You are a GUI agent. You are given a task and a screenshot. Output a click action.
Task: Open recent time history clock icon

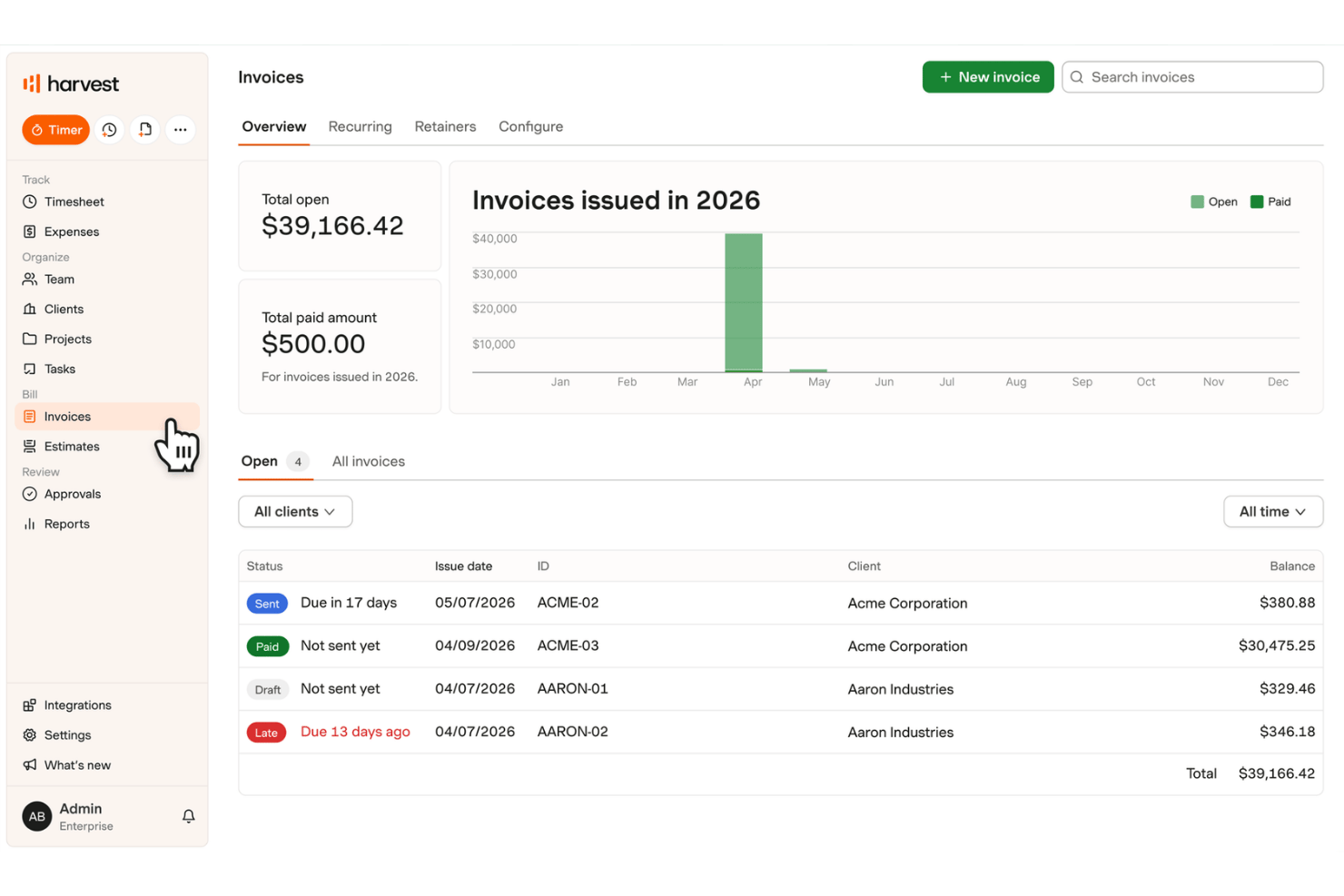coord(110,130)
